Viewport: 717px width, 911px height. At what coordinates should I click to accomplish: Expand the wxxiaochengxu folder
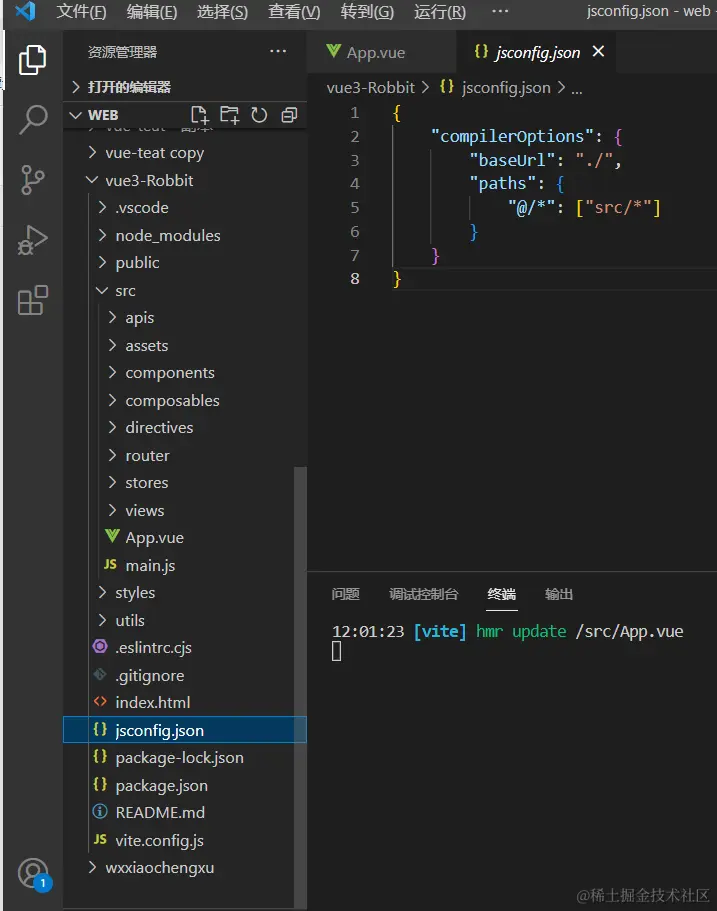coord(185,867)
